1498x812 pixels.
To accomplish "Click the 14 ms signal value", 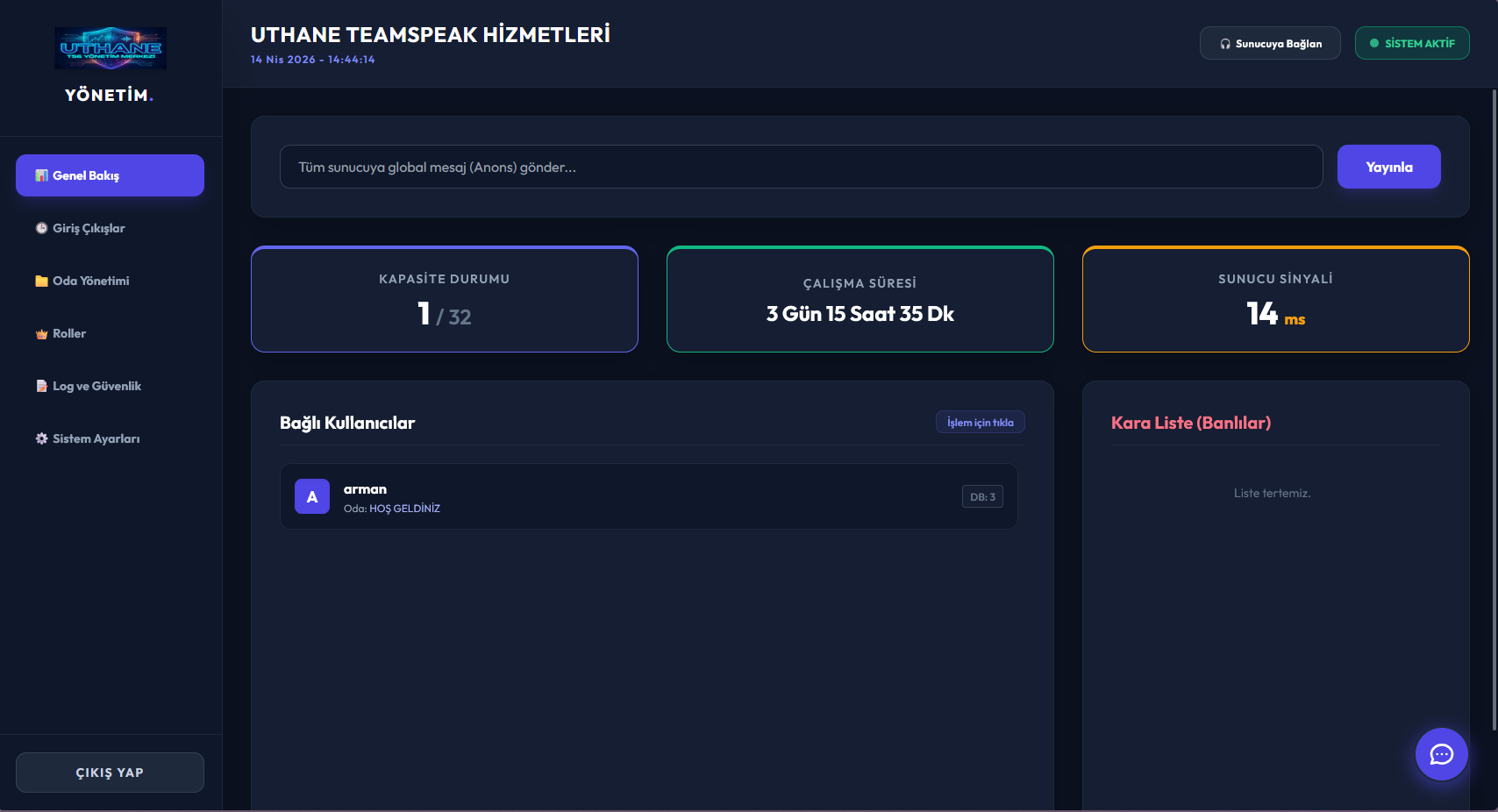I will [x=1276, y=313].
